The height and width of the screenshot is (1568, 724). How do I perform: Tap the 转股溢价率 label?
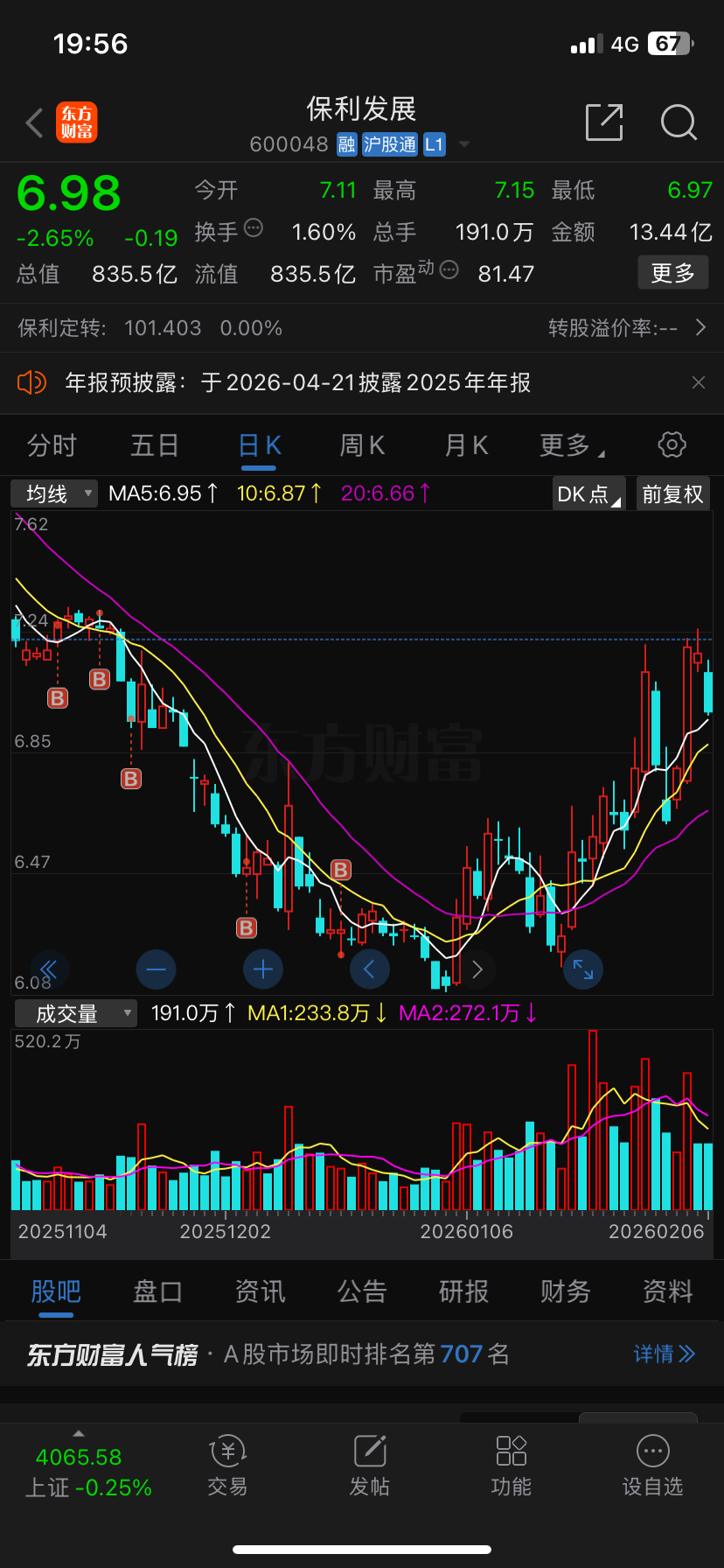click(x=613, y=328)
